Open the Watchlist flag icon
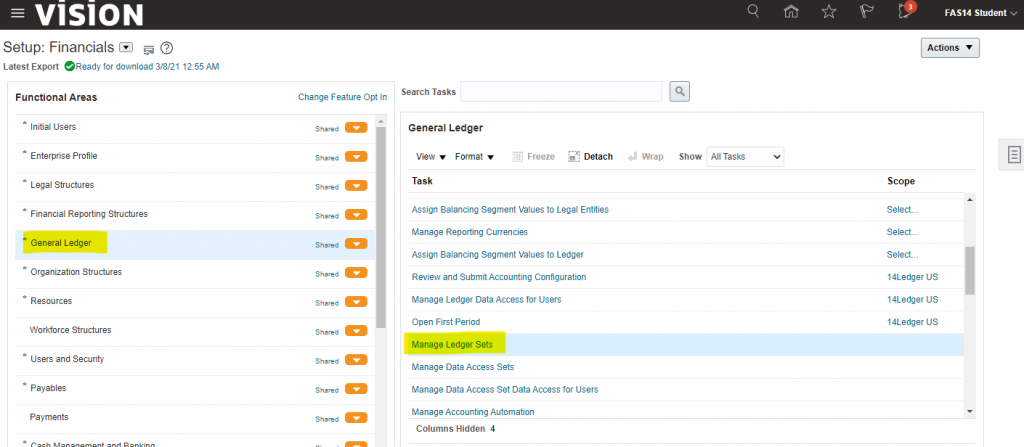 [866, 12]
